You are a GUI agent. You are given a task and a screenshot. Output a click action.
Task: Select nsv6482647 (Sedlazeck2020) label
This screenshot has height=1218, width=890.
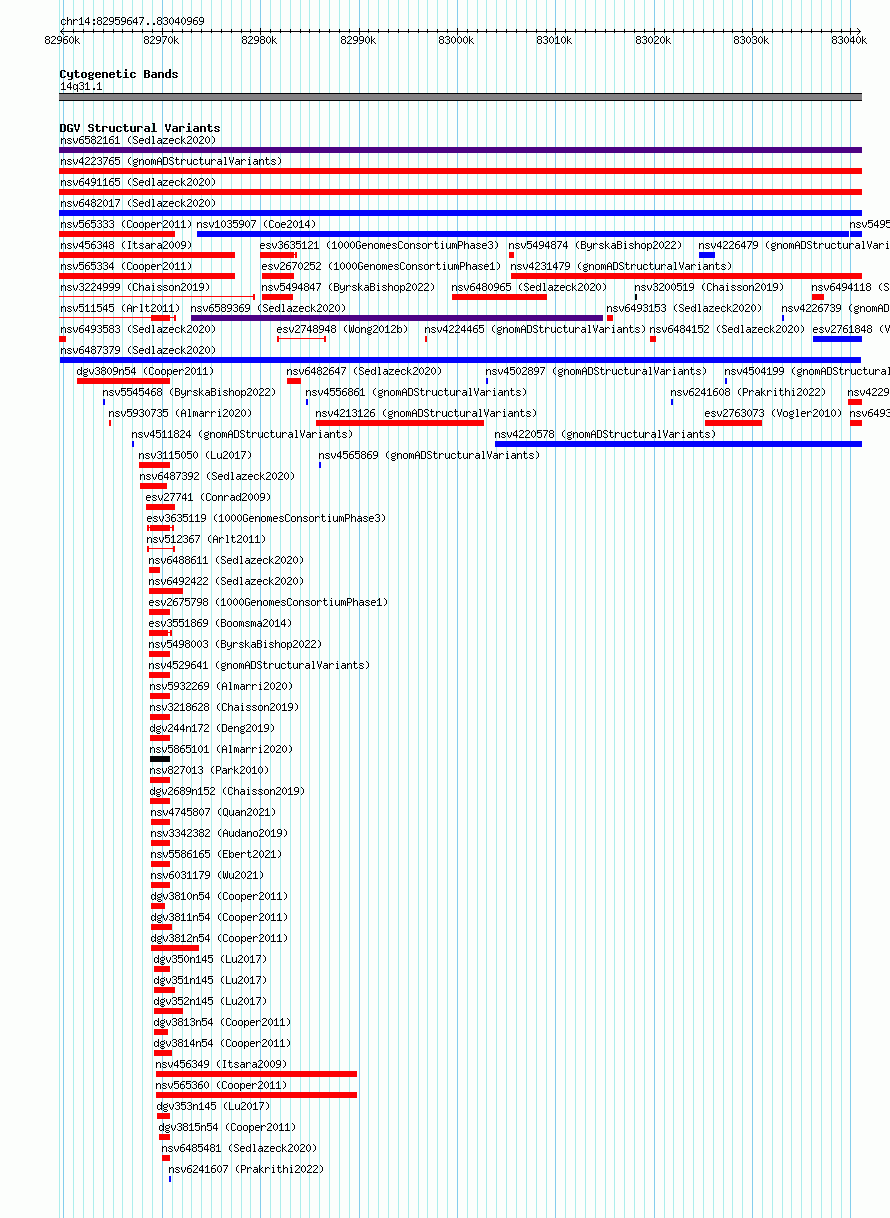tap(364, 371)
